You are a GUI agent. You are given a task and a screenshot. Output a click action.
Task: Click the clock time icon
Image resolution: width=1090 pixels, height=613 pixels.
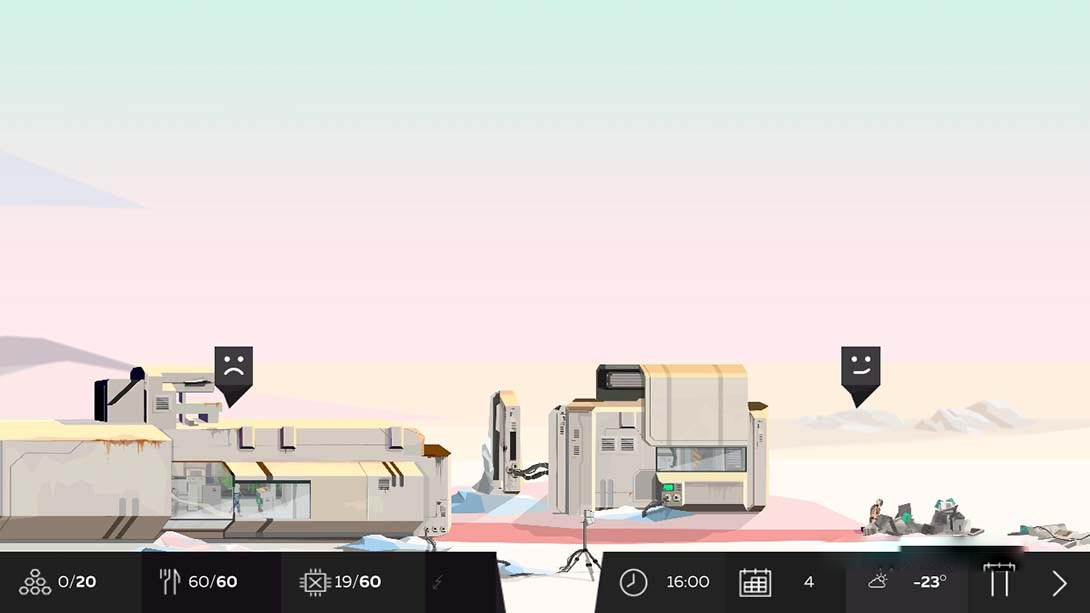point(633,582)
